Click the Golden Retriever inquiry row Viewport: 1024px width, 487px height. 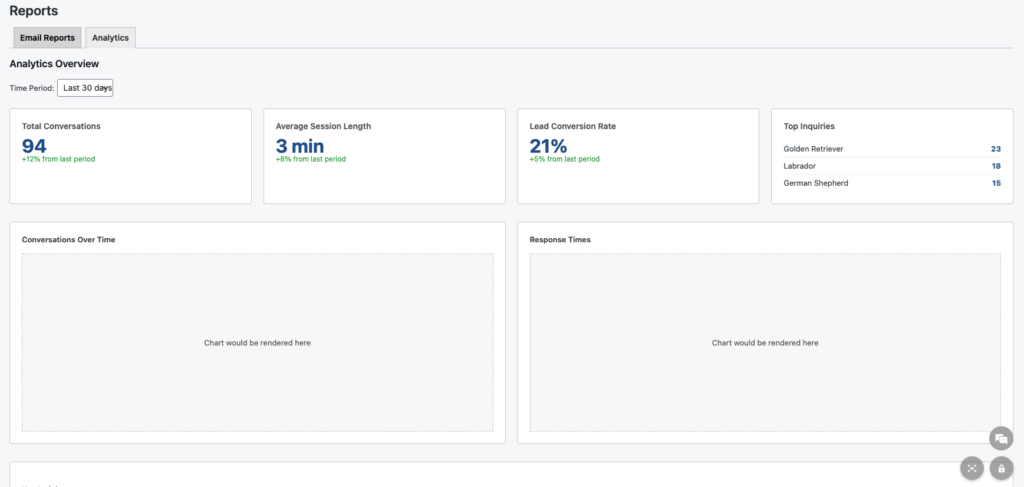click(892, 149)
